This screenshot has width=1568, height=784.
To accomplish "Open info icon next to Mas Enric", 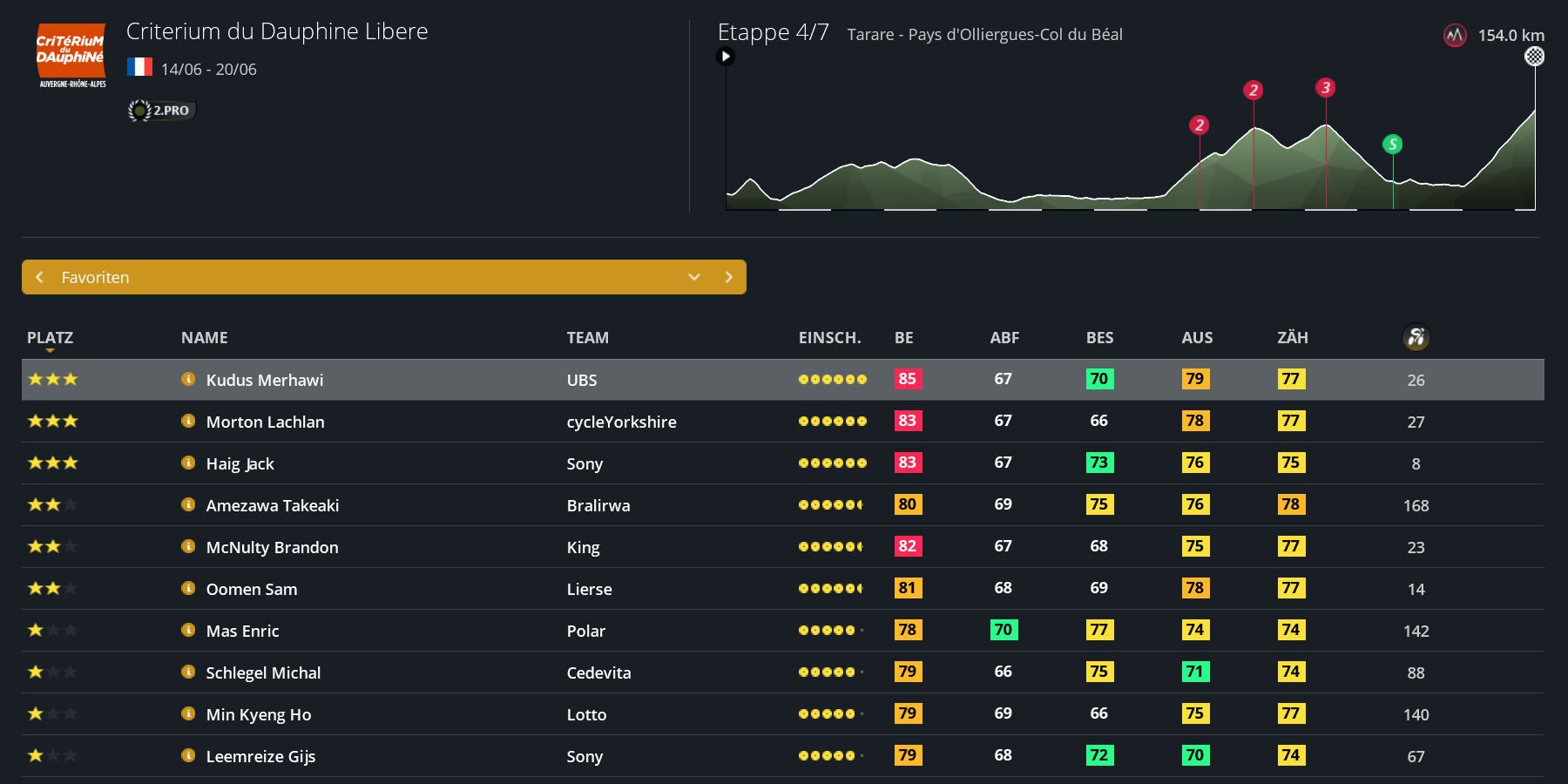I will (188, 630).
